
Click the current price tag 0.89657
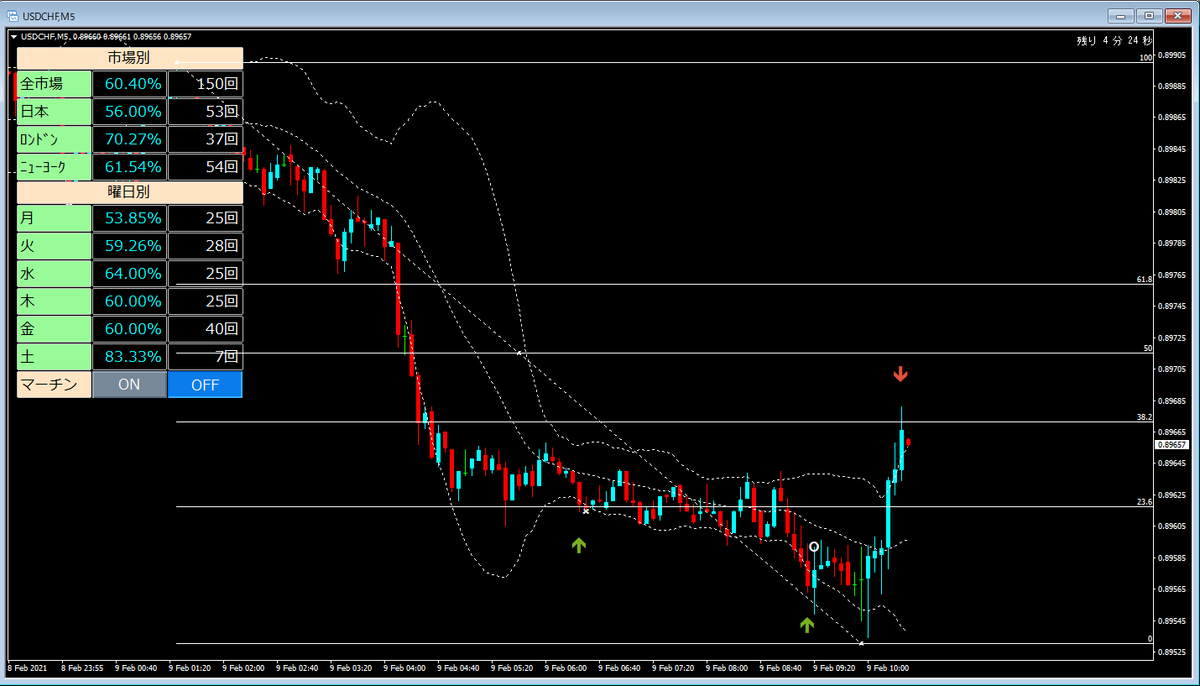[1172, 444]
